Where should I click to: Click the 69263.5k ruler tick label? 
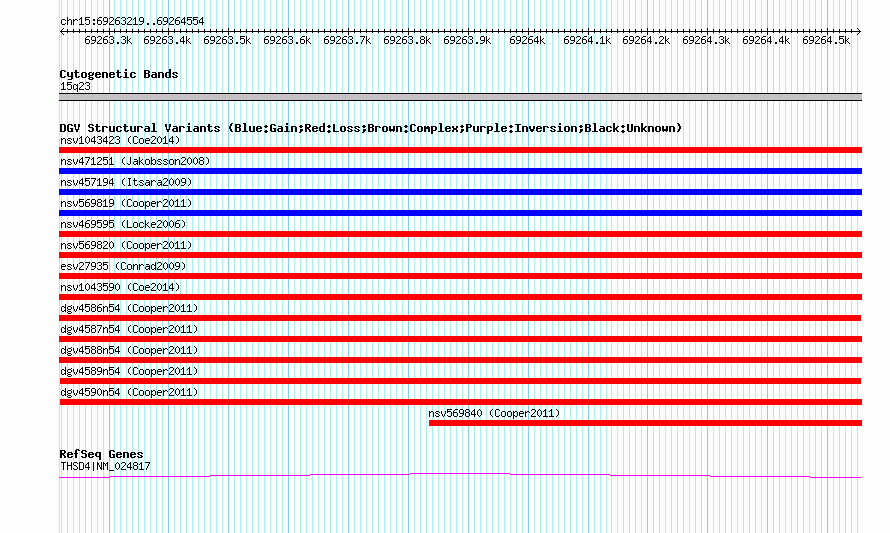click(227, 40)
